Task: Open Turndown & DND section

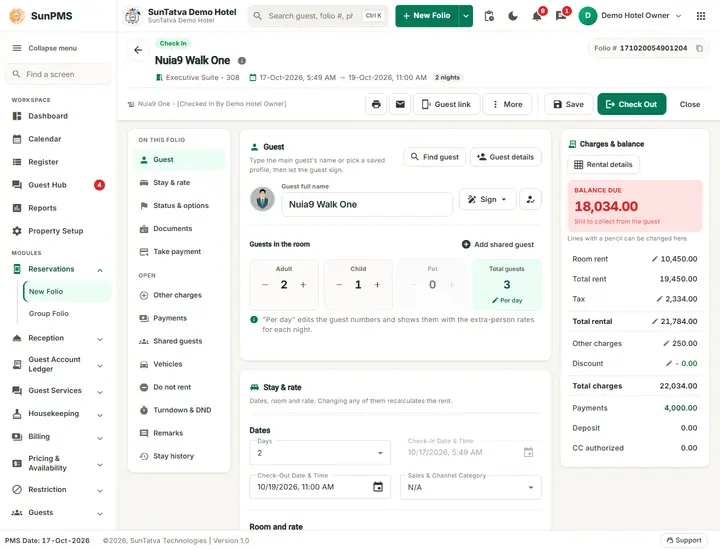Action: [179, 410]
